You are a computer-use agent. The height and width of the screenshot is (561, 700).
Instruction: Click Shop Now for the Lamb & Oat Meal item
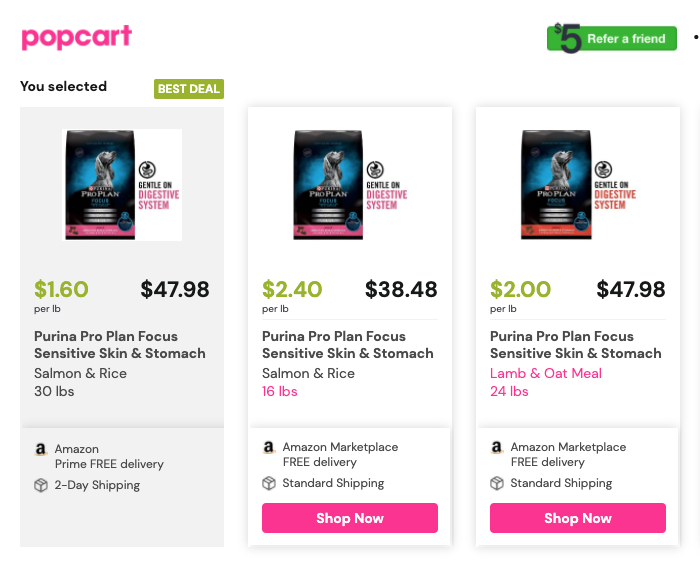[578, 518]
